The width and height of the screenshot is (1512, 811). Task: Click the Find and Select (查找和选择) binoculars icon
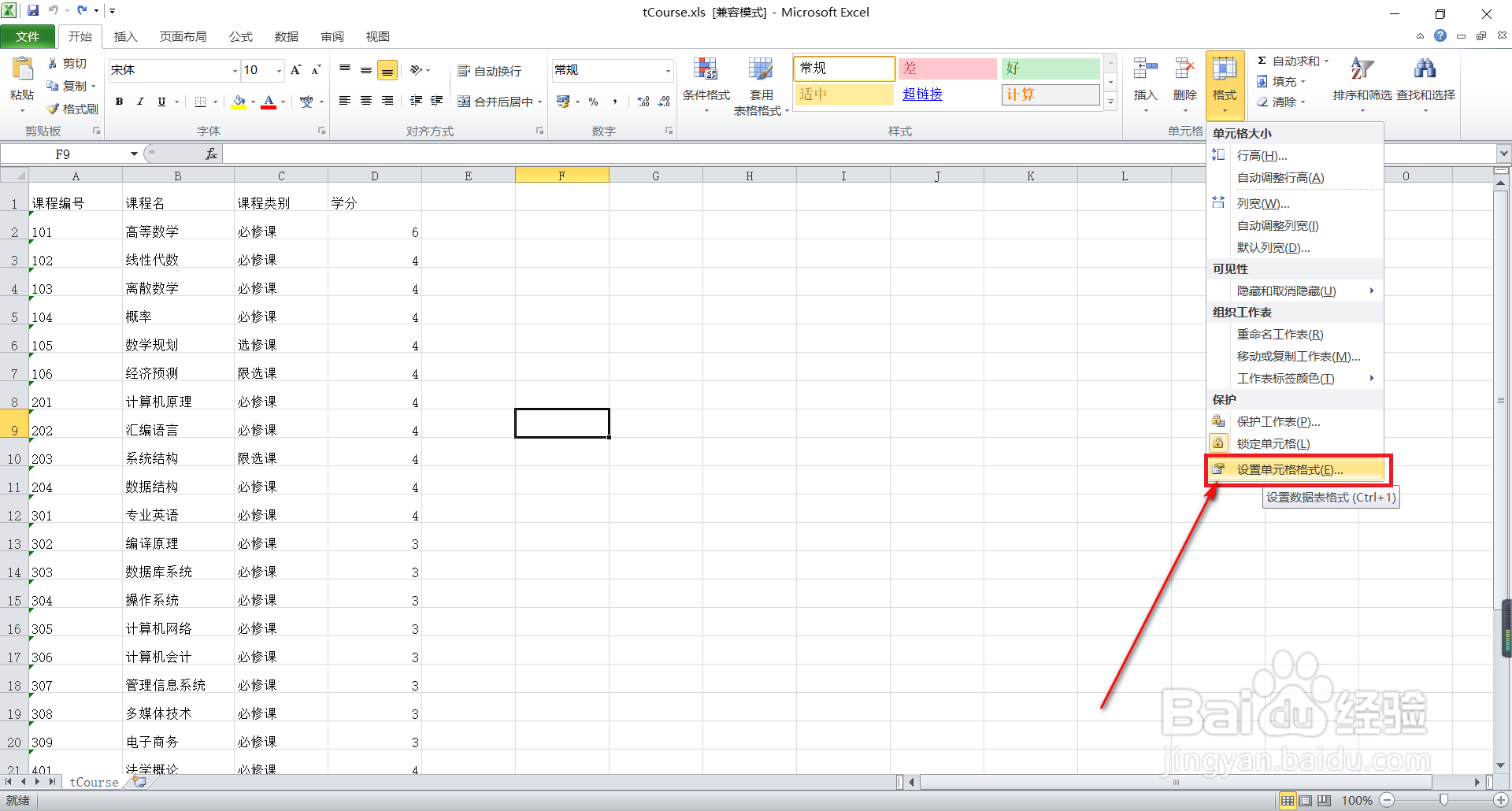click(1425, 69)
